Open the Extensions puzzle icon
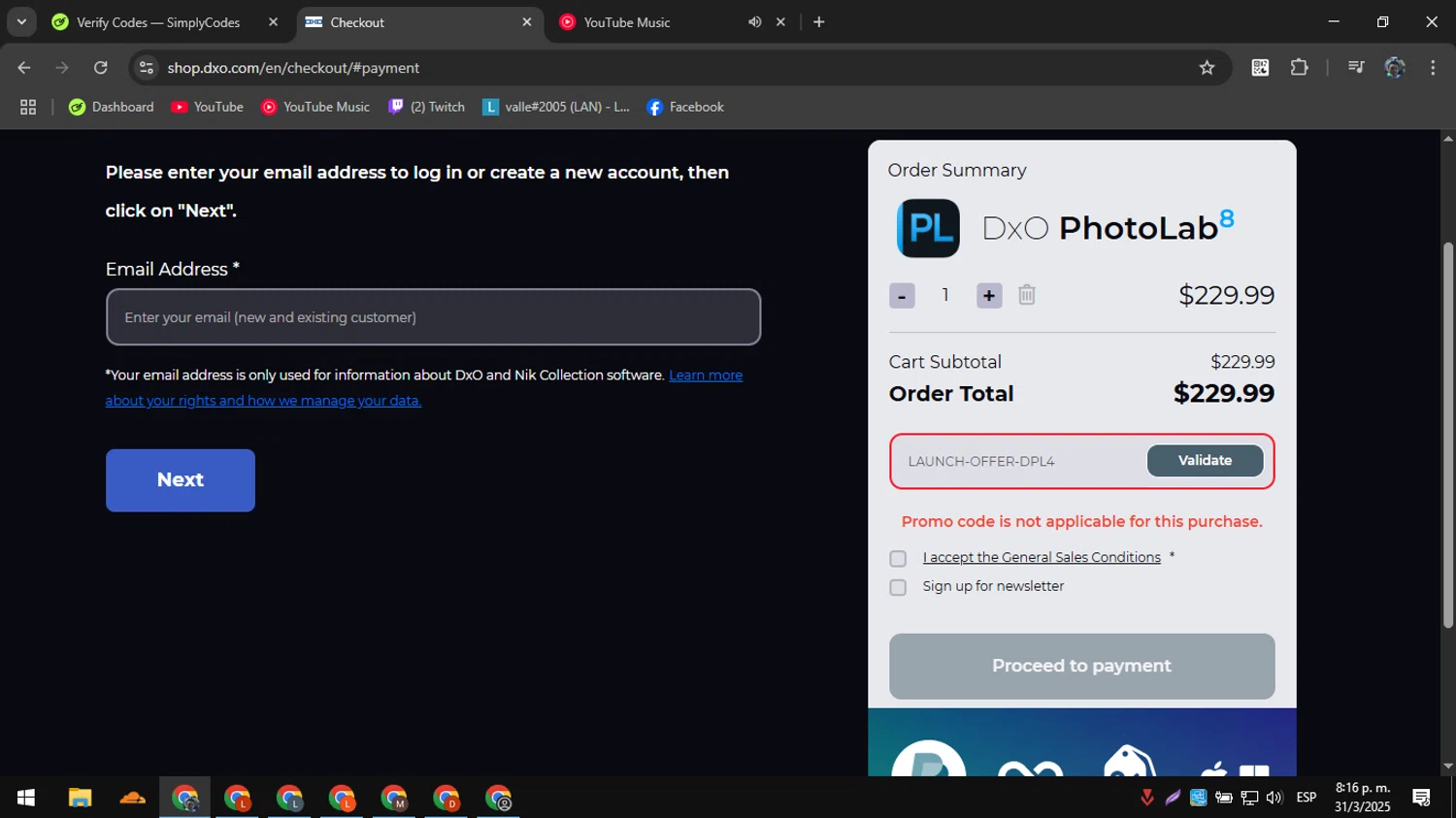This screenshot has height=818, width=1456. 1300,68
